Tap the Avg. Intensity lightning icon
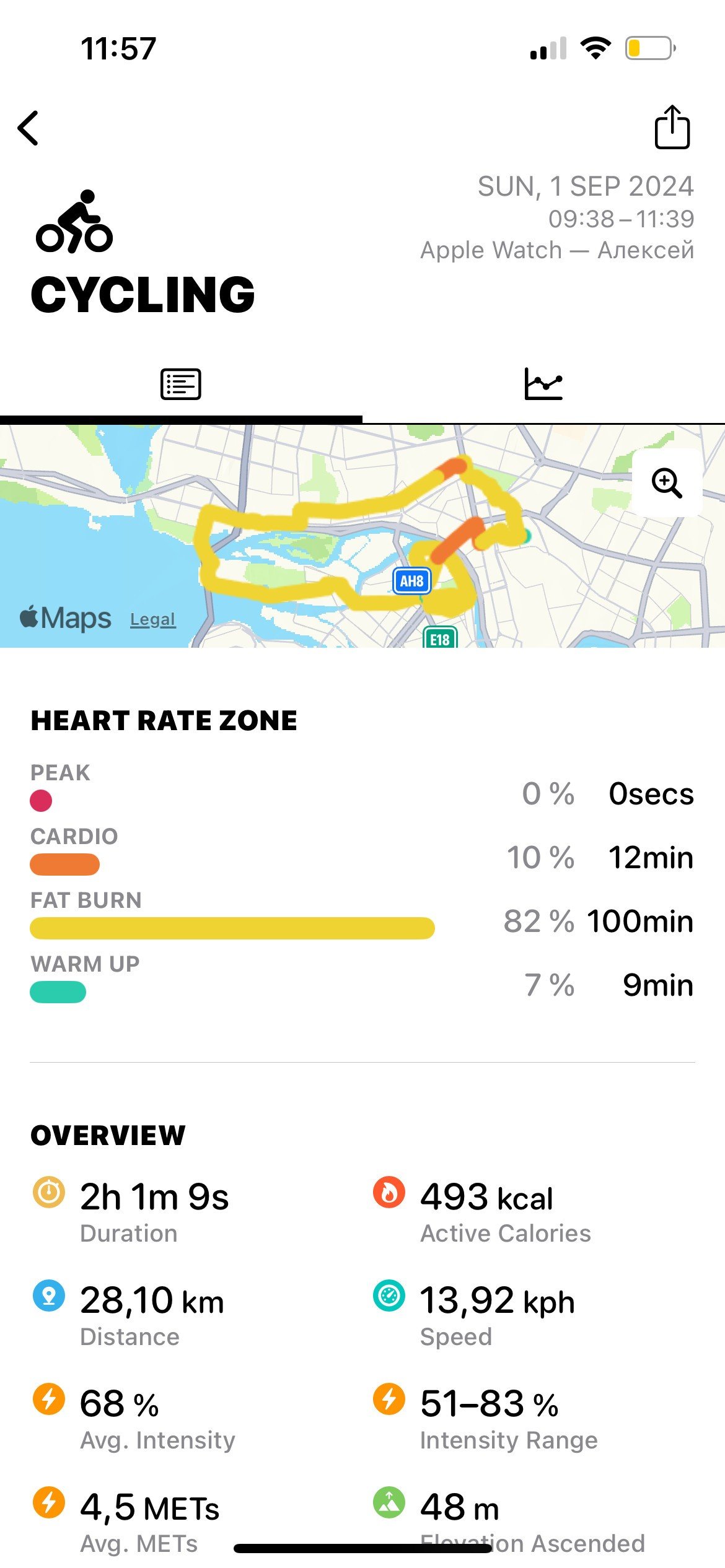Image resolution: width=725 pixels, height=1568 pixels. [x=49, y=1398]
